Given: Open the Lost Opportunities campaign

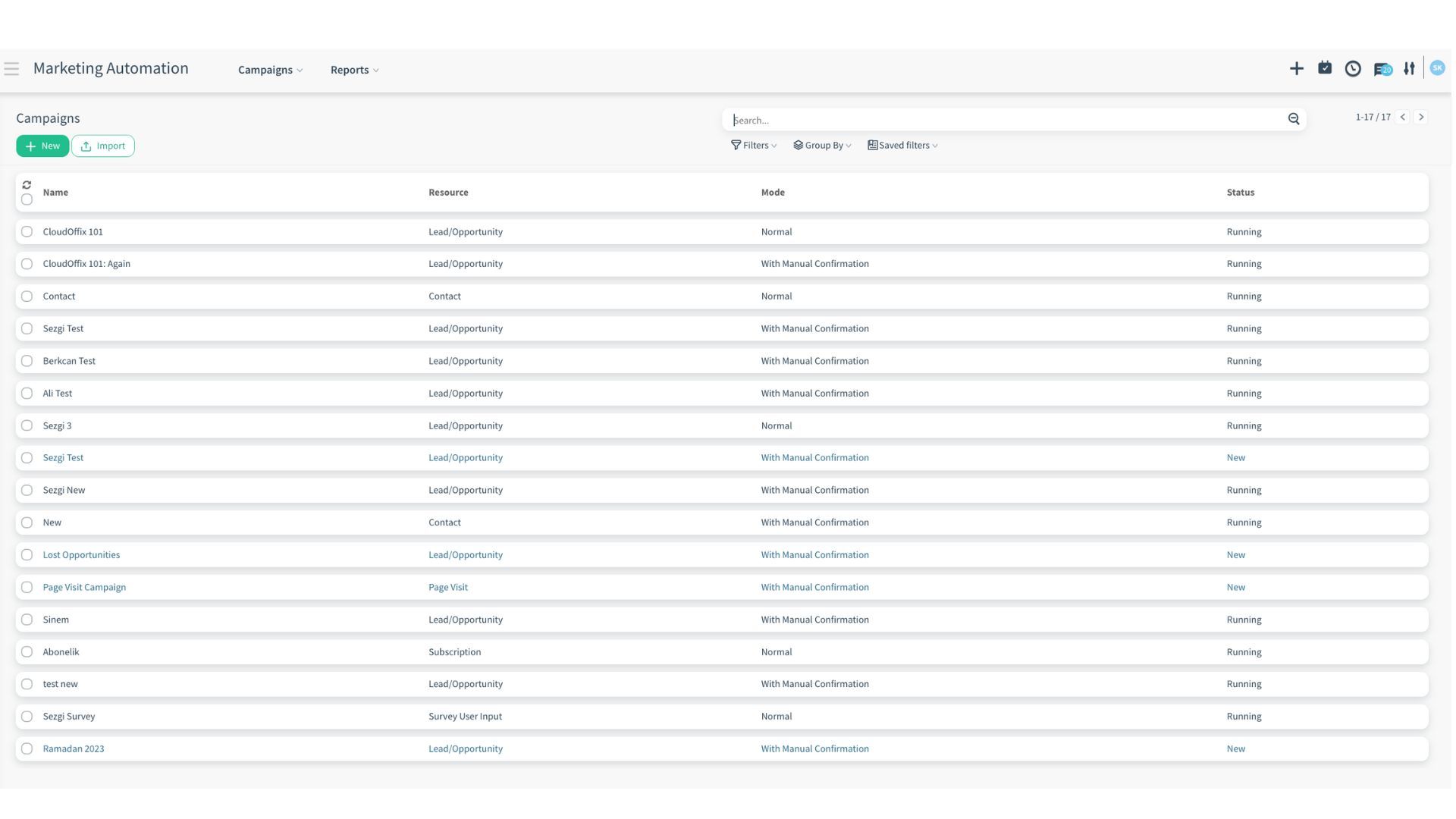Looking at the screenshot, I should 722,555.
